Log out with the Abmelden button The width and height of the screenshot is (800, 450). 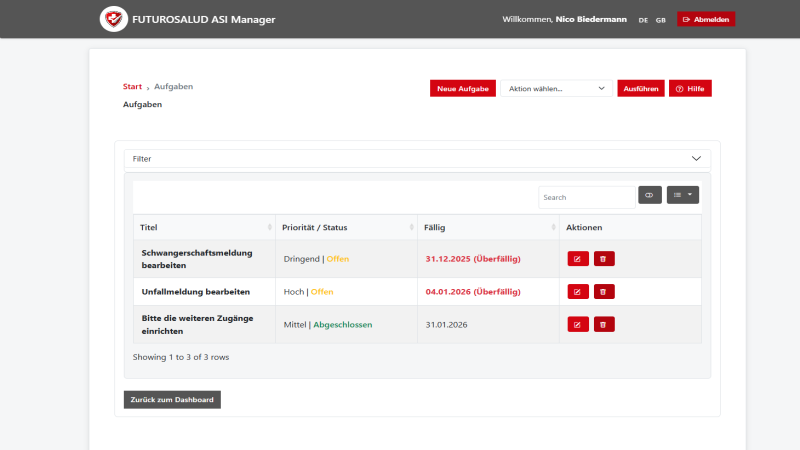[706, 19]
